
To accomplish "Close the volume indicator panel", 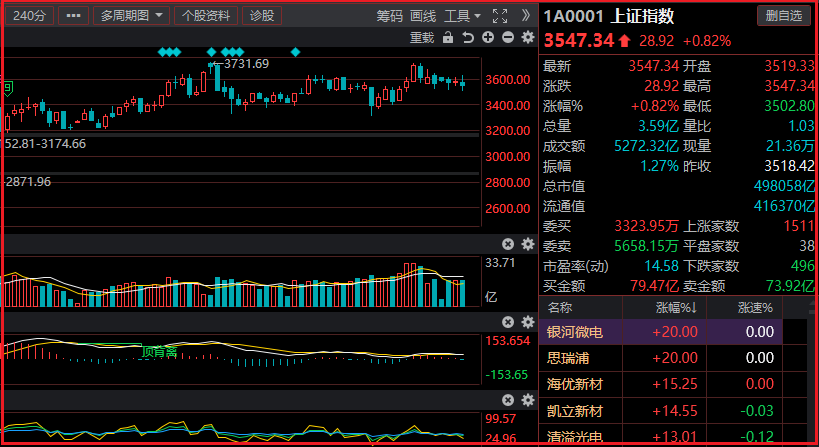I will (508, 244).
